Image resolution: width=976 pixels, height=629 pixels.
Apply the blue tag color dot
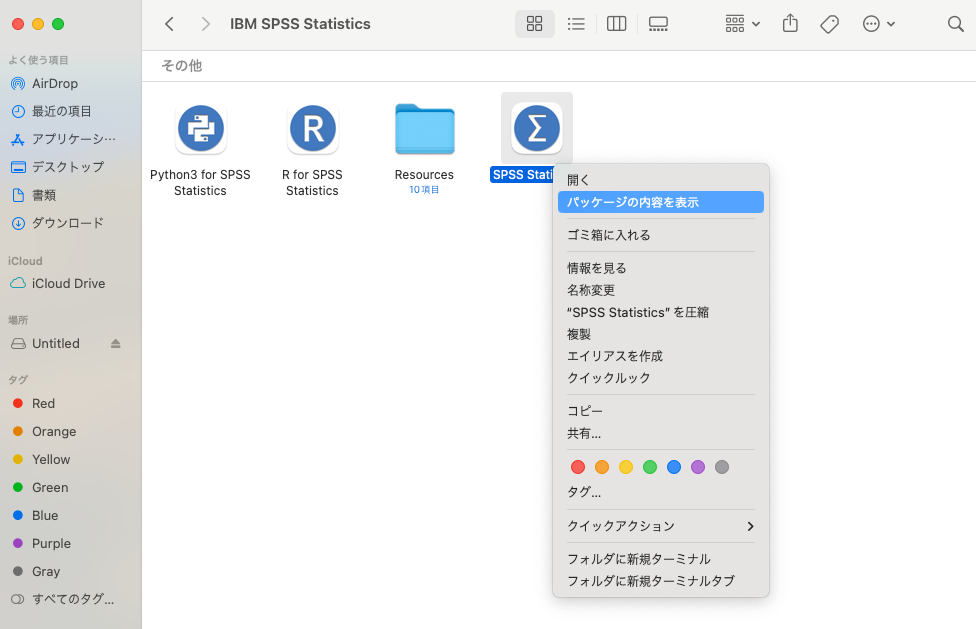pos(673,467)
